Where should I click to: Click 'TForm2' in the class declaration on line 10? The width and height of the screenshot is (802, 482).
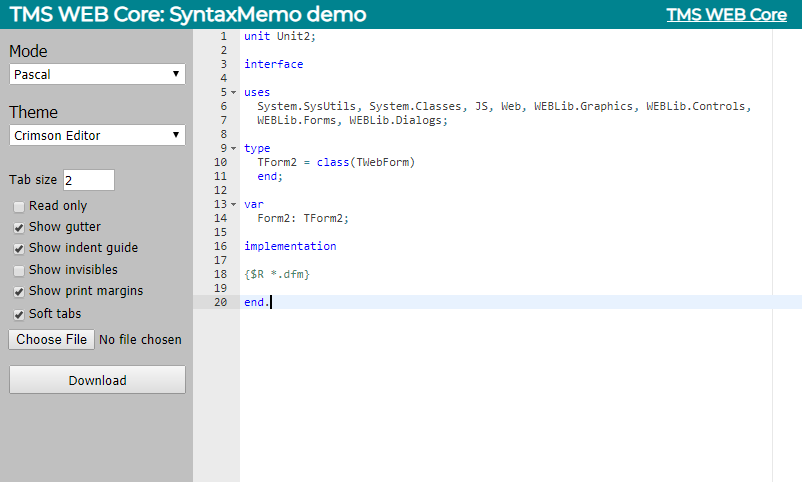pos(277,162)
